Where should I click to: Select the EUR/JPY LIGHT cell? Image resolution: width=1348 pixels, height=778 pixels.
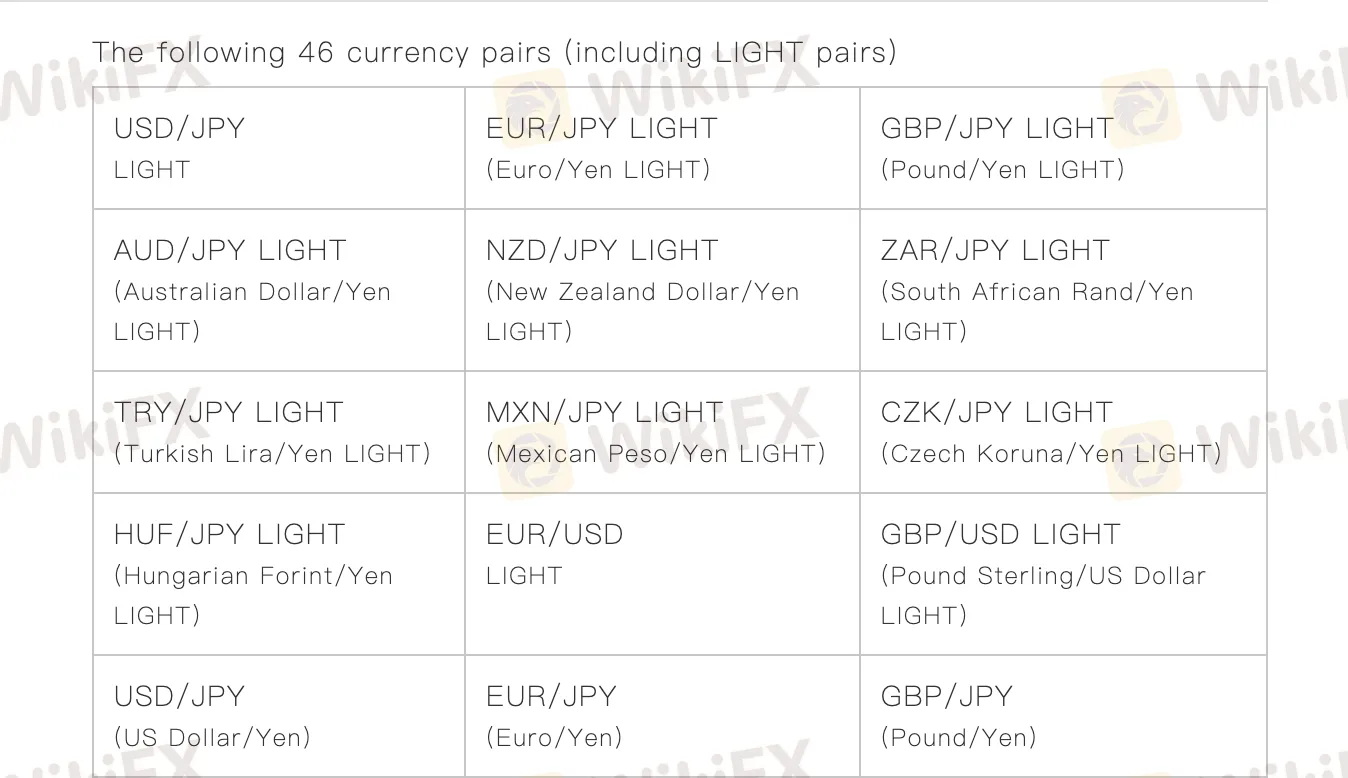coord(662,148)
